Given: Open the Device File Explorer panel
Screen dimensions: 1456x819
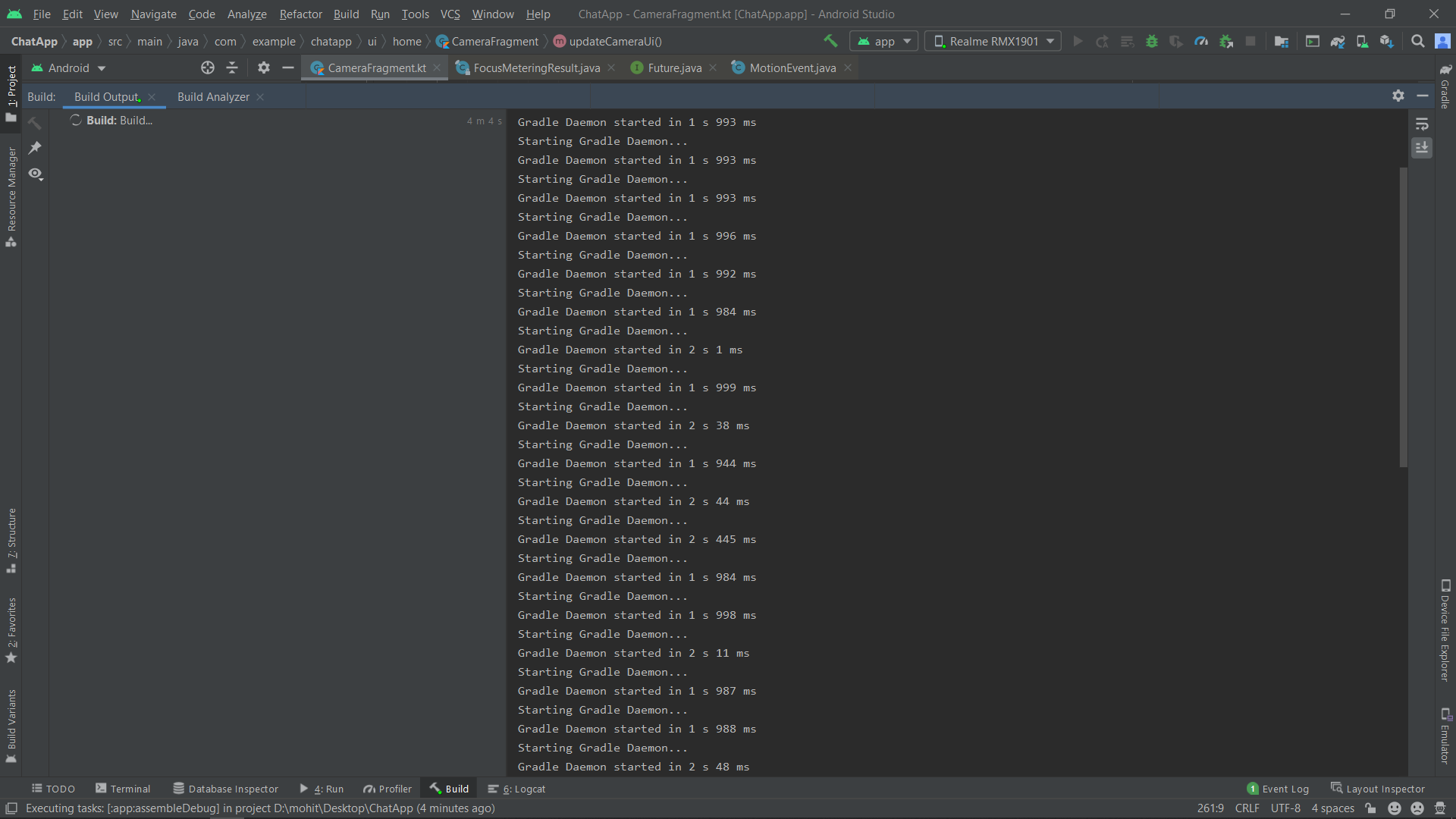Looking at the screenshot, I should 1445,630.
